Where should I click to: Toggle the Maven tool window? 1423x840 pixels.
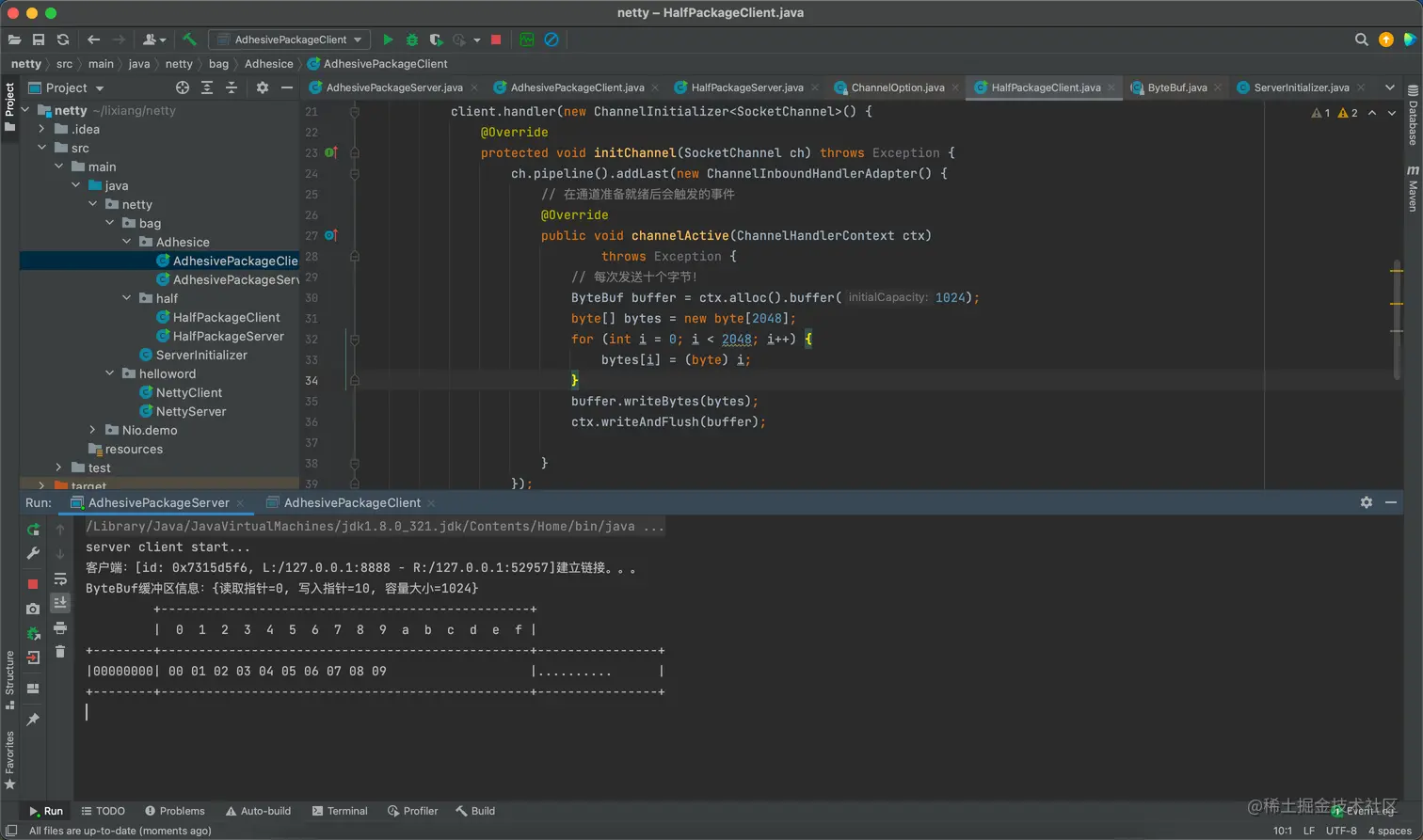[1413, 189]
